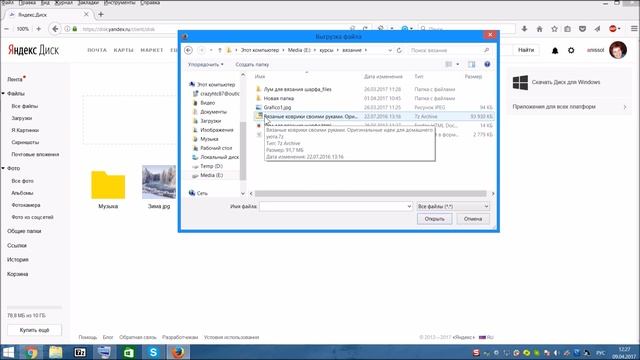
Task: Sort files by the Имя column
Action: coord(260,76)
